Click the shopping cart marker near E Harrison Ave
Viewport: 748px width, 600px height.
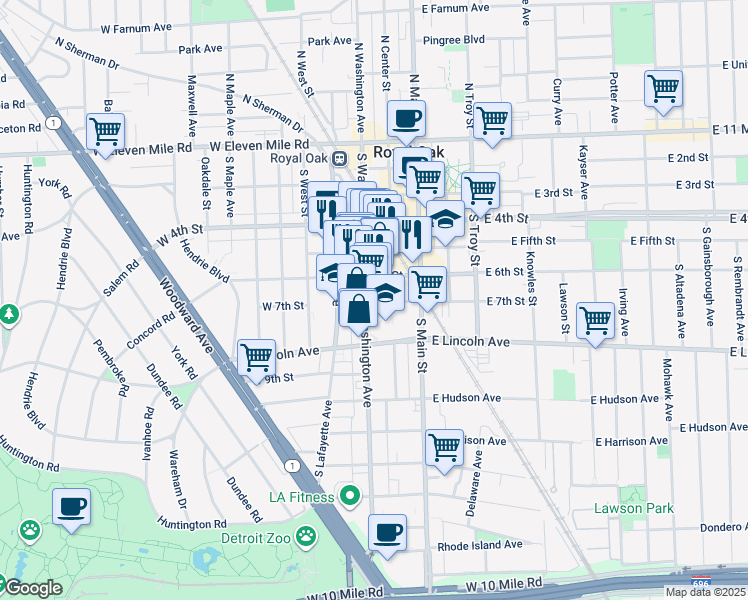[444, 448]
